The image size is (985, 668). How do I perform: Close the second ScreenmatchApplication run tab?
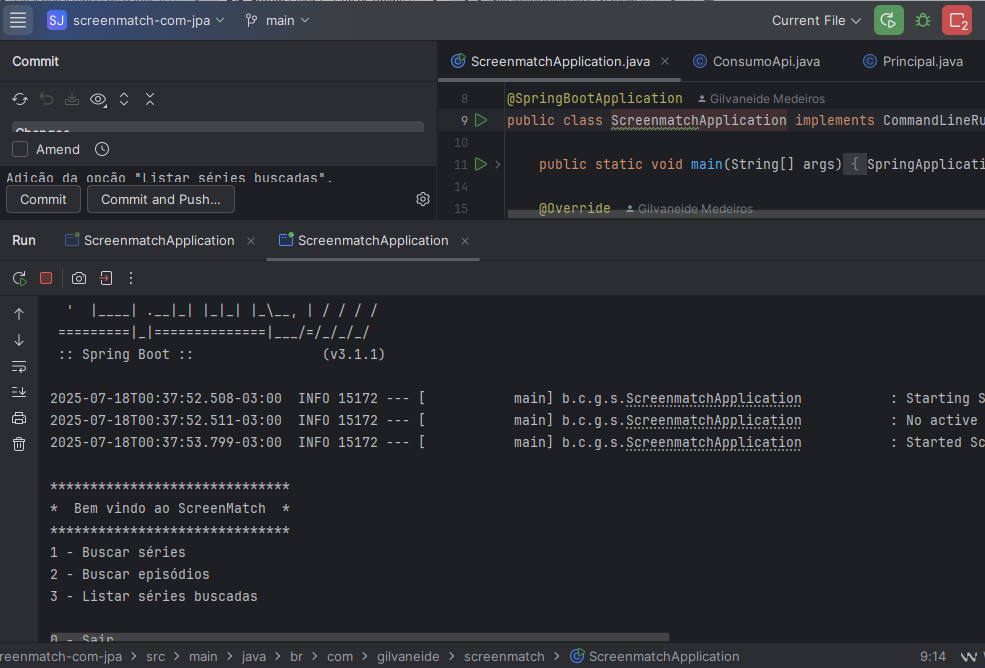465,241
